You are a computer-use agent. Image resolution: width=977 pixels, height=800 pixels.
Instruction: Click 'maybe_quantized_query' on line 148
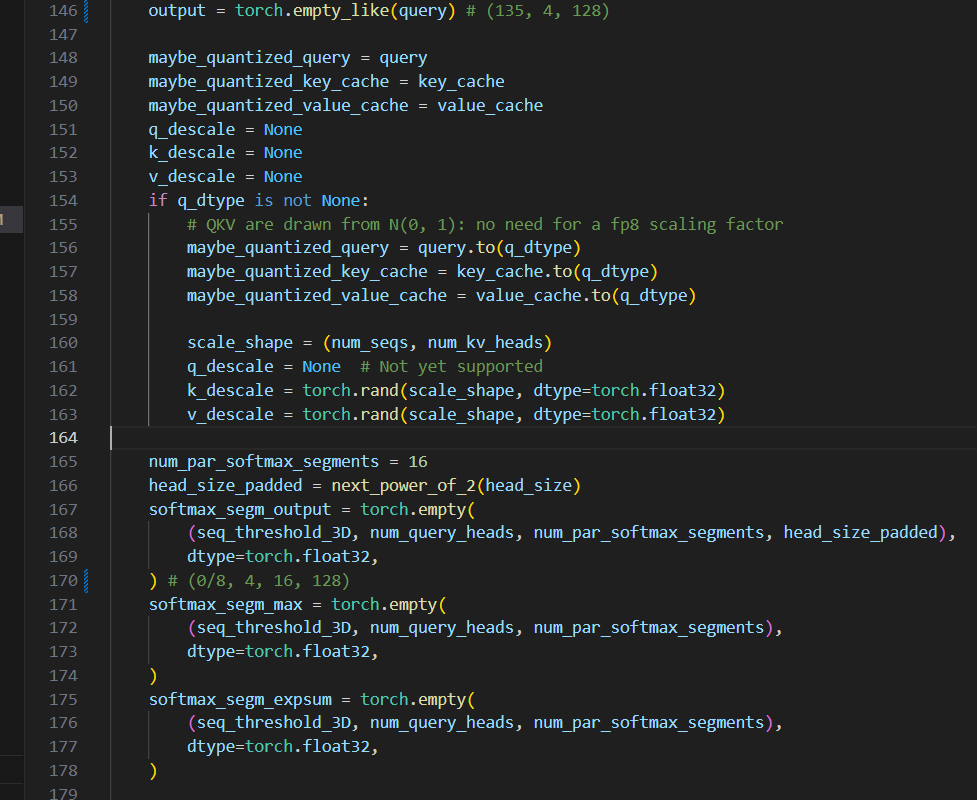coord(249,58)
